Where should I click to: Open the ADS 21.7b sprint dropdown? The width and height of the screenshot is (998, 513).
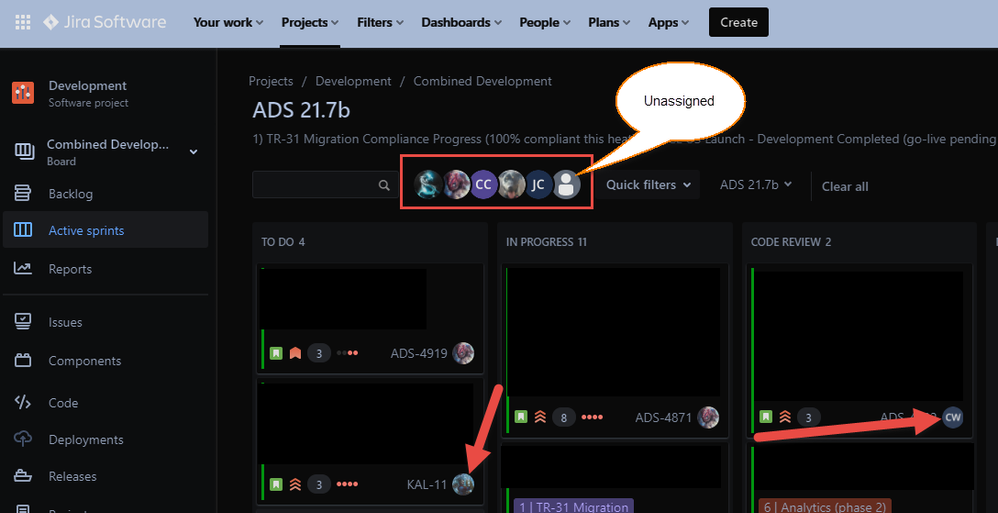coord(756,185)
